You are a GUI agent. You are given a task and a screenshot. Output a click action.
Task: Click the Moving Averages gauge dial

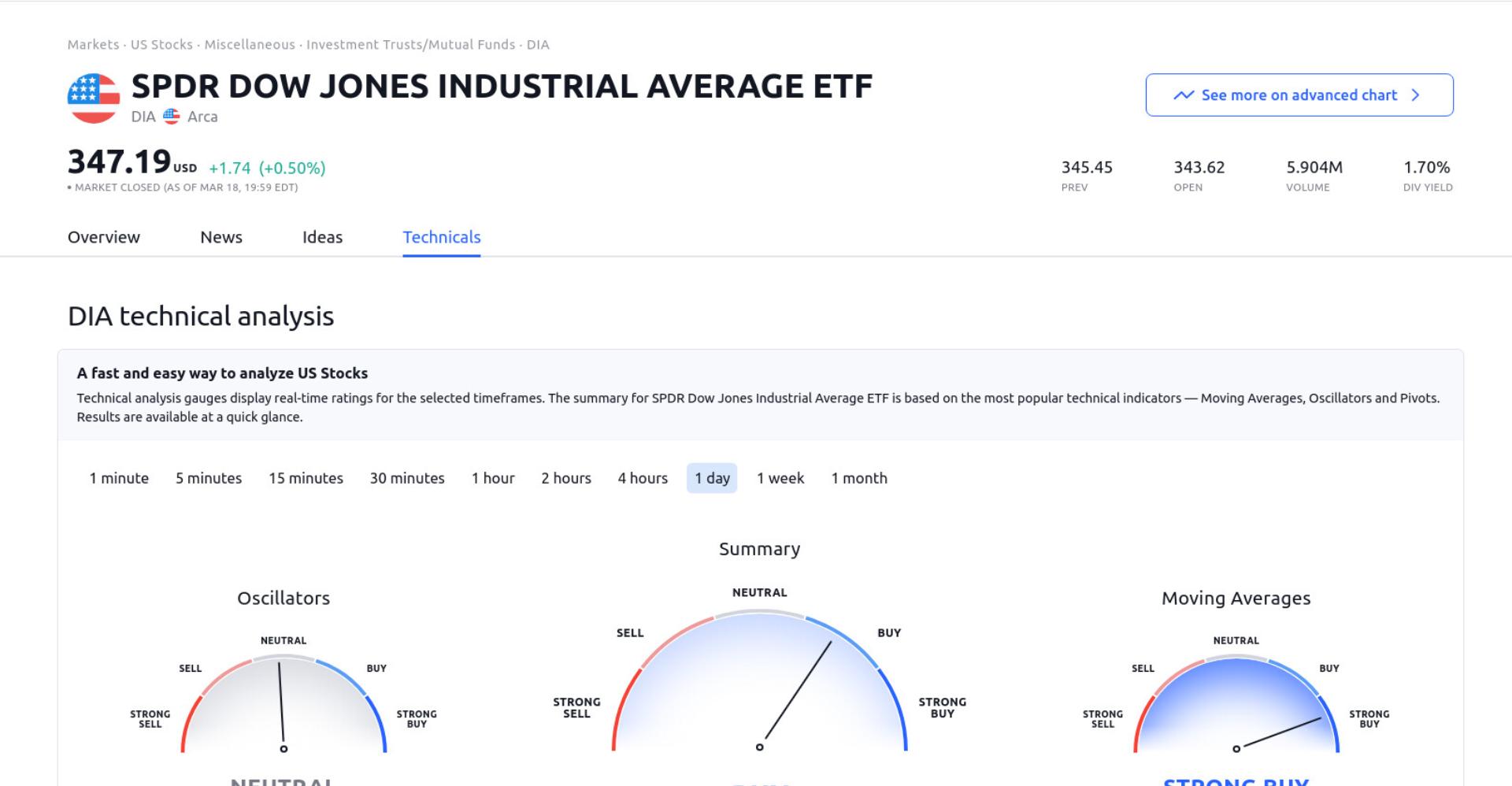pyautogui.click(x=1236, y=705)
